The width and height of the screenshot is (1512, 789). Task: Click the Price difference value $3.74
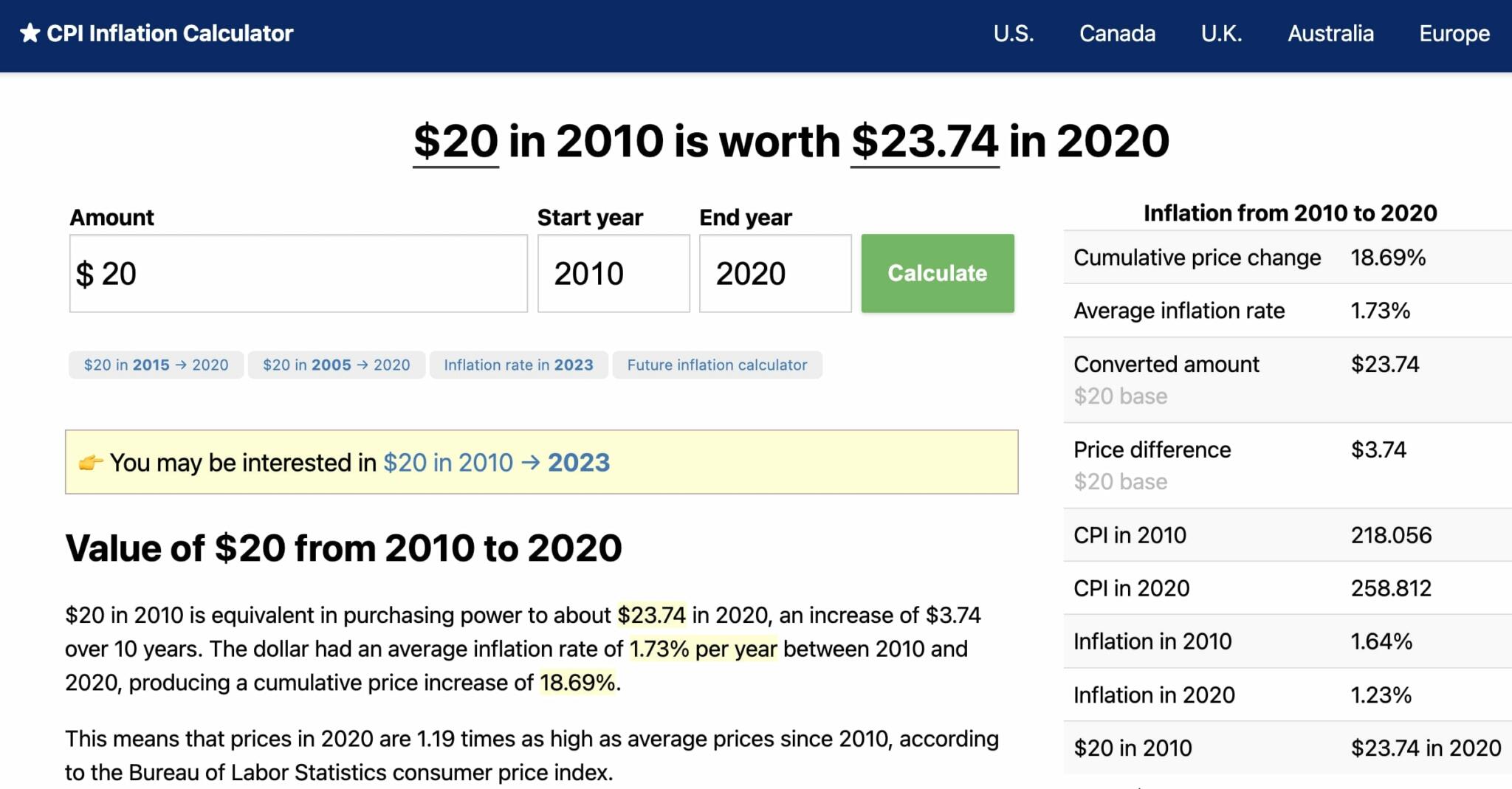[x=1378, y=449]
